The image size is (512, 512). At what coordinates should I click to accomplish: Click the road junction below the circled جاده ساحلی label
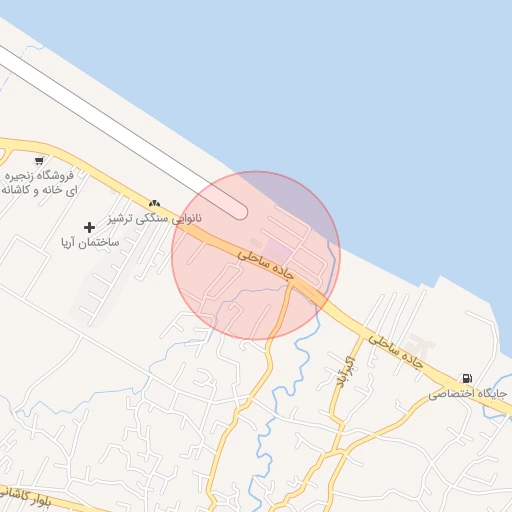point(292,285)
